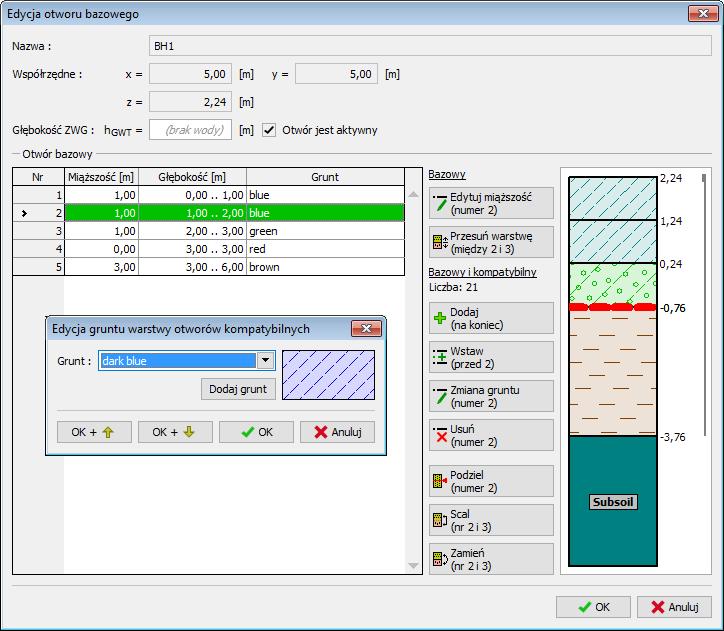The height and width of the screenshot is (631, 724).
Task: Click the Bazowy i kompatybilny heading
Action: click(482, 272)
